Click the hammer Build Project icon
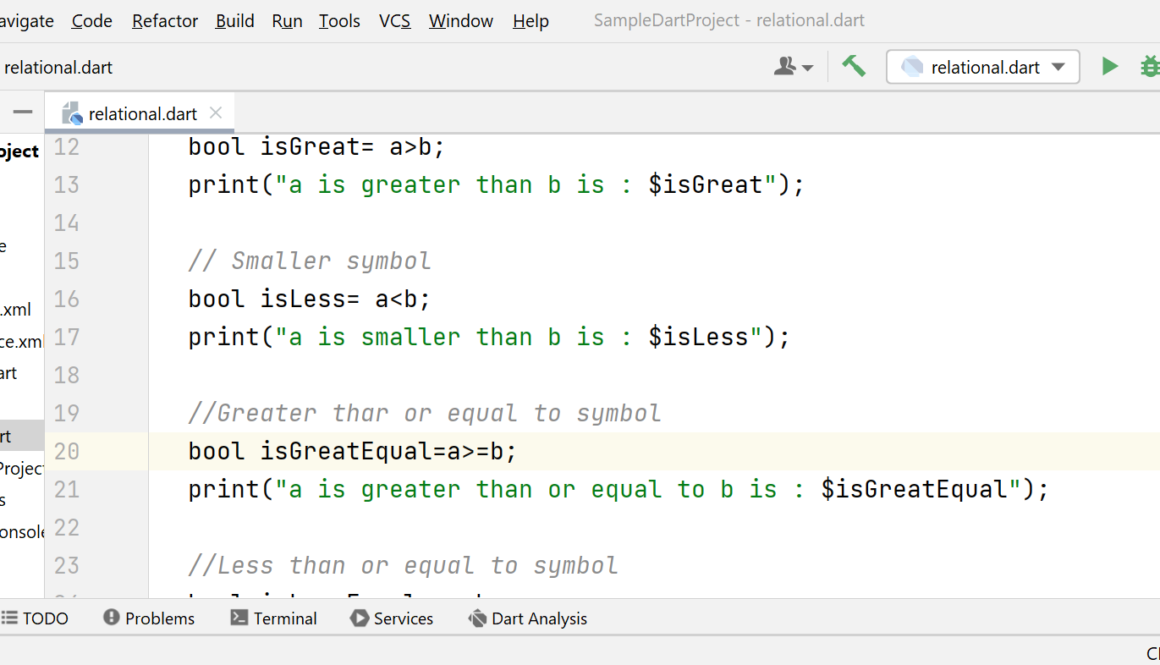Image resolution: width=1160 pixels, height=665 pixels. click(x=853, y=67)
